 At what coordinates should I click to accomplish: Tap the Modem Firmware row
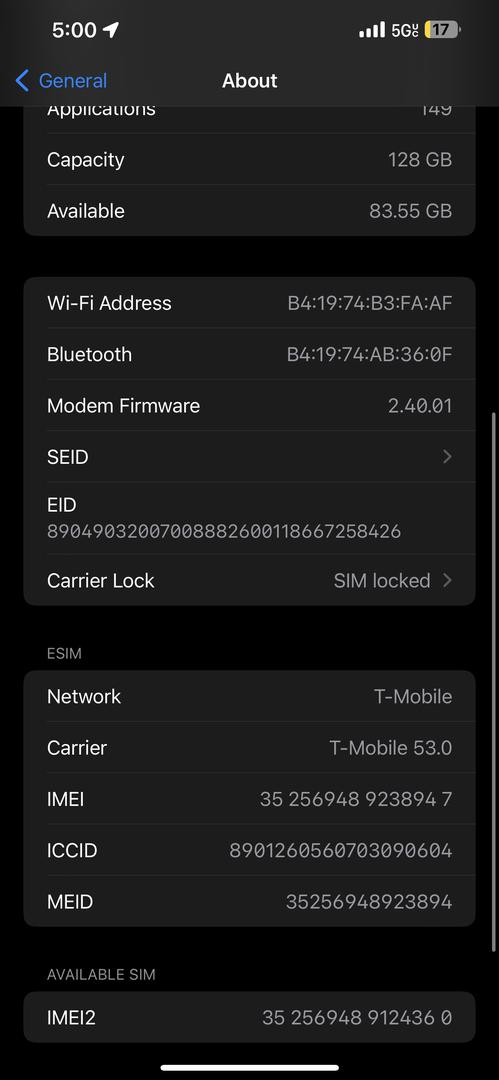(x=250, y=406)
